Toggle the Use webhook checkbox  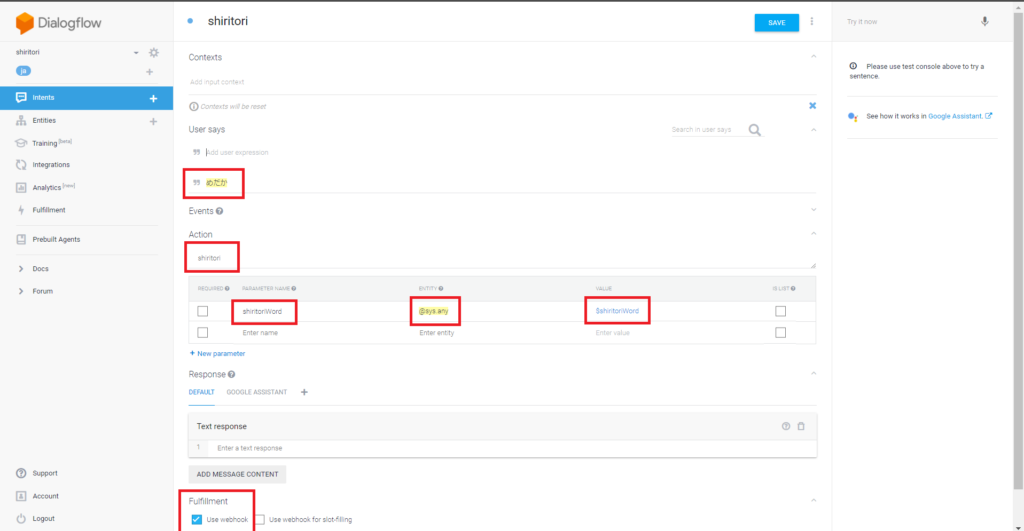(197, 519)
